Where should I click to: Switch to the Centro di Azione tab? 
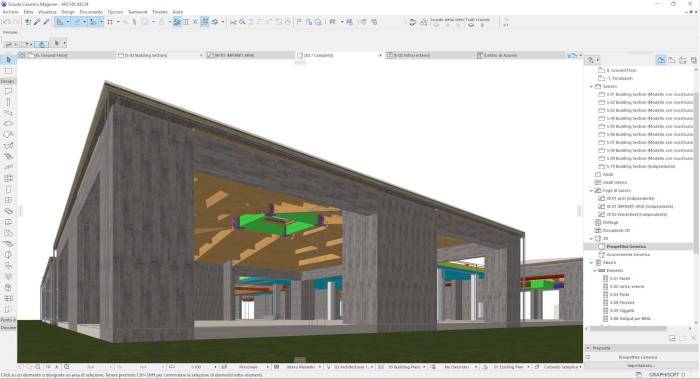(520, 55)
